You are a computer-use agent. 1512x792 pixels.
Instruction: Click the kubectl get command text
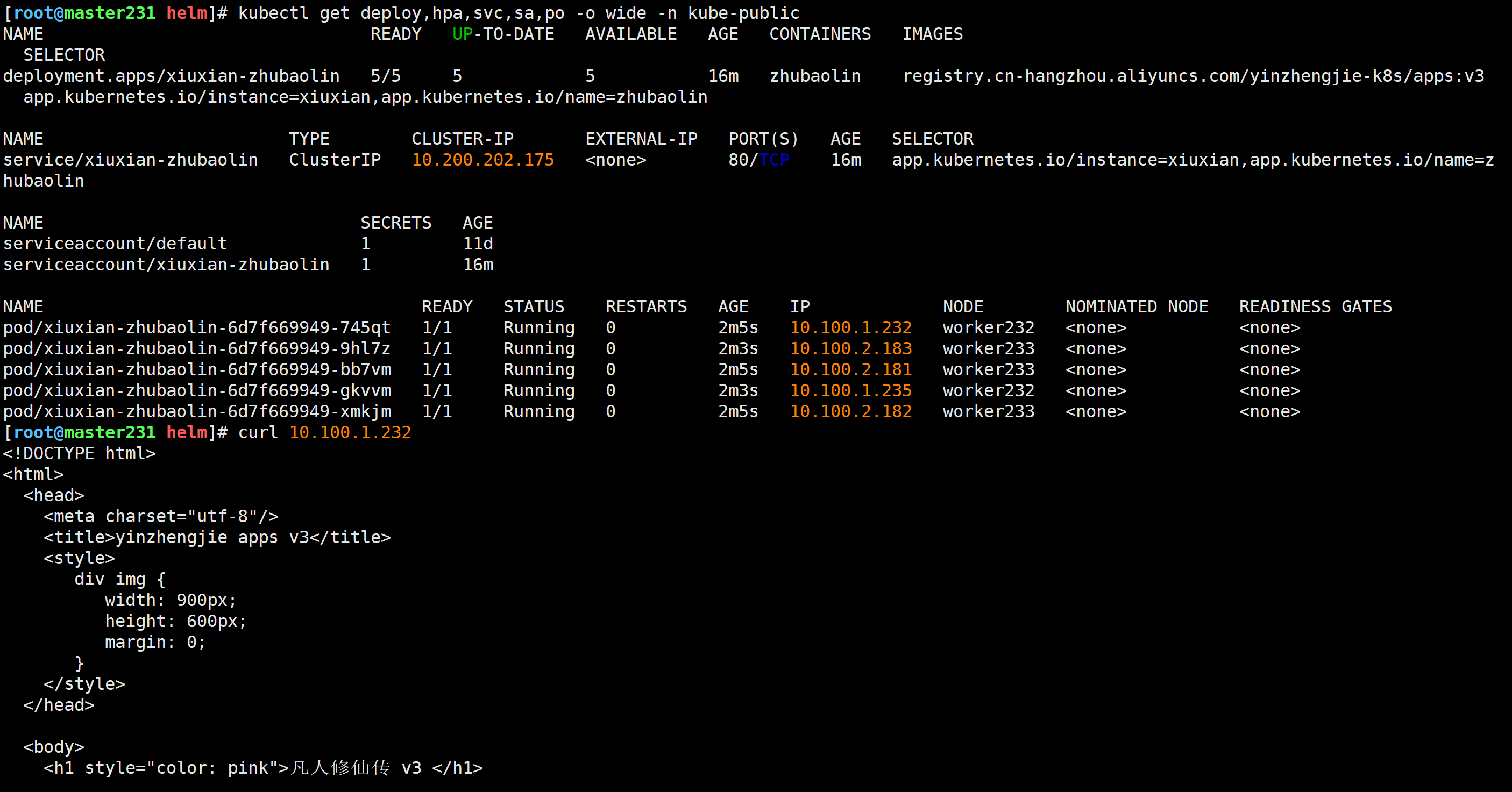click(519, 13)
